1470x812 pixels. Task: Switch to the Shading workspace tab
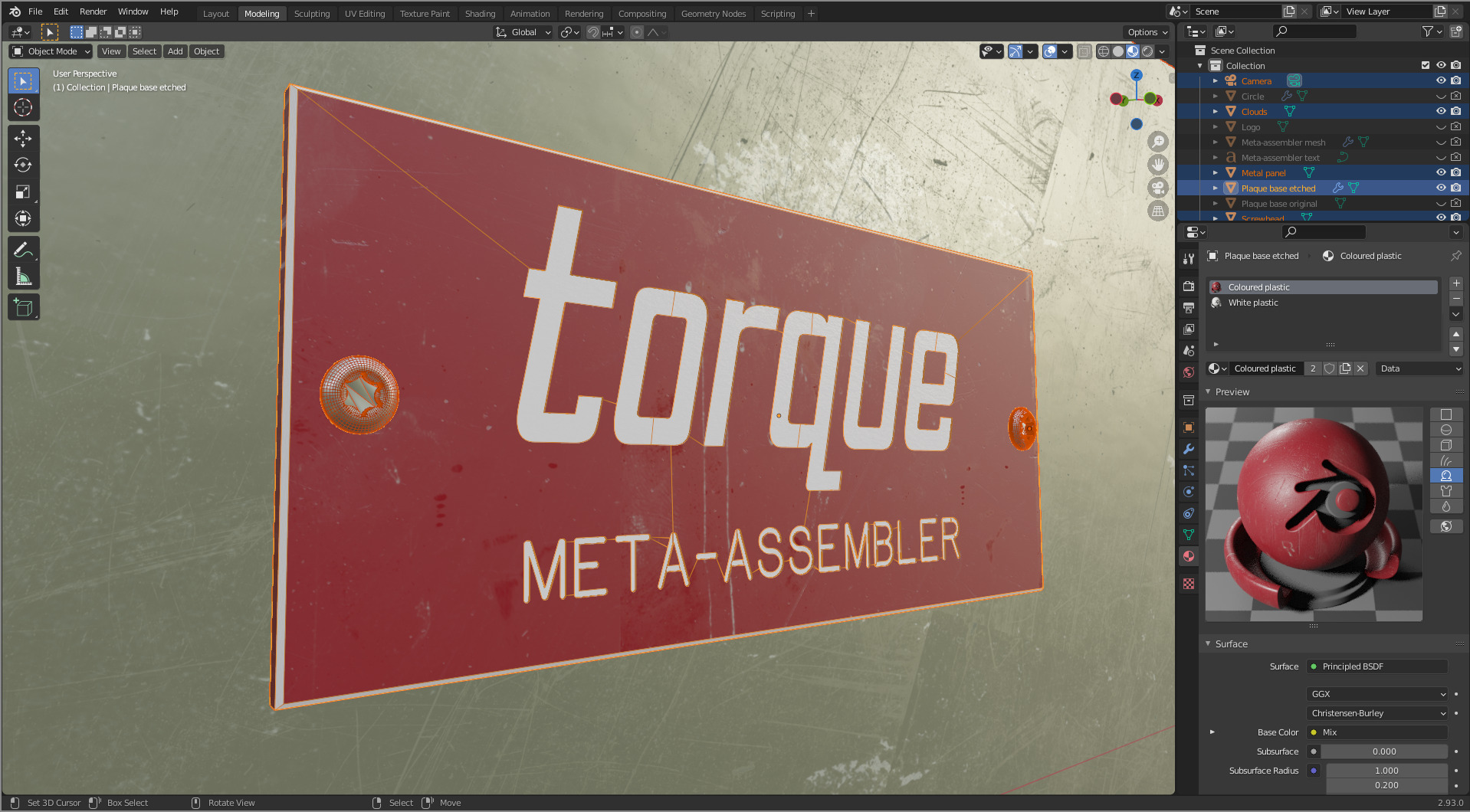coord(480,13)
